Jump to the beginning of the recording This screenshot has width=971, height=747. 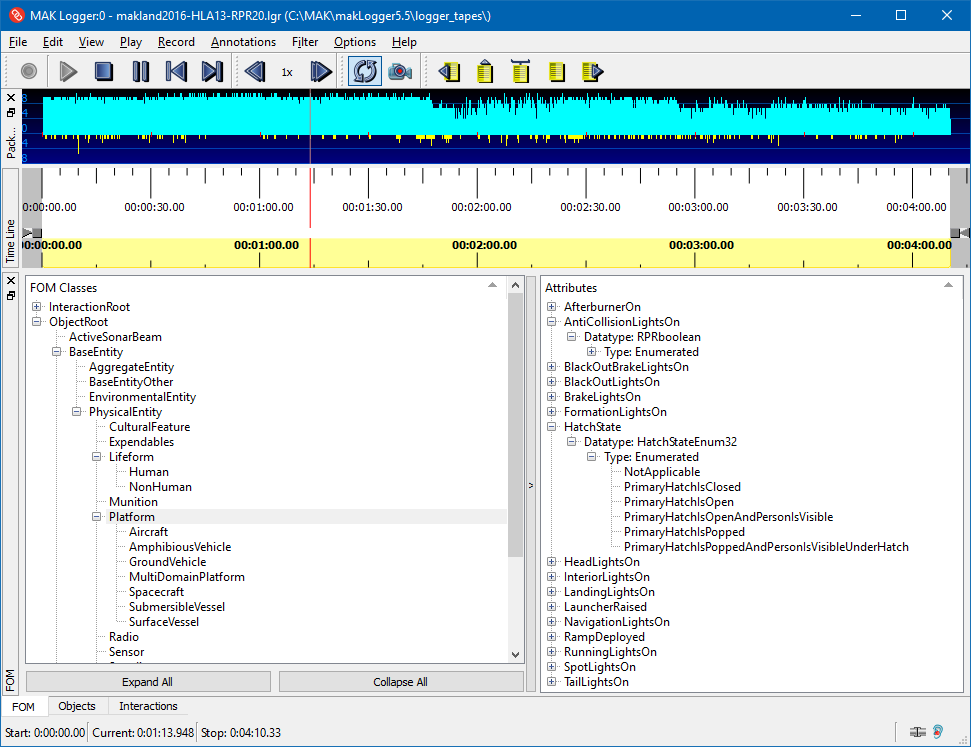pyautogui.click(x=175, y=71)
